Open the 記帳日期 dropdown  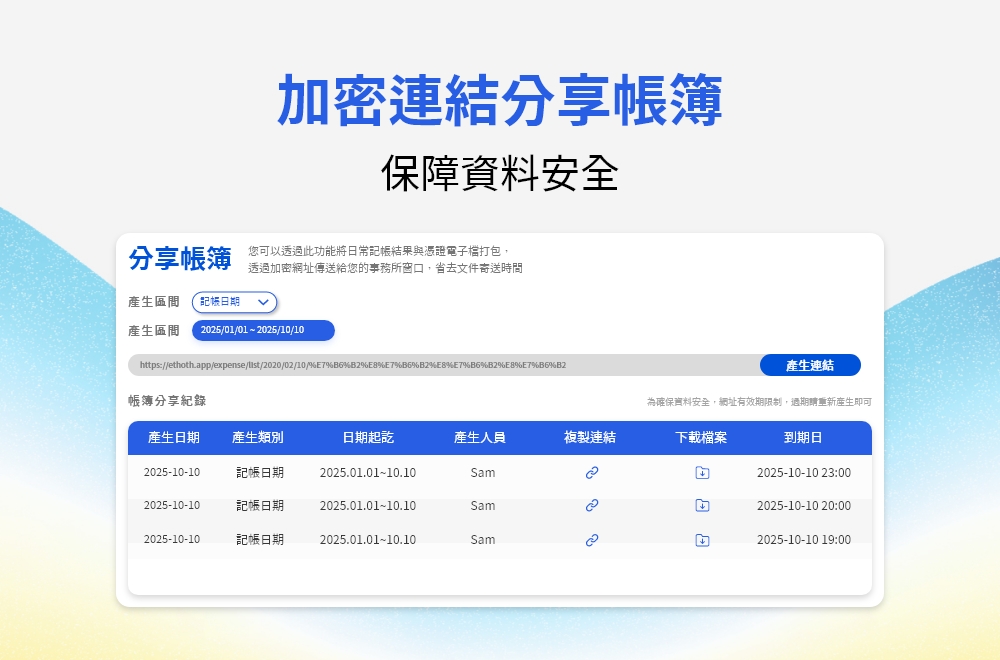click(x=233, y=302)
